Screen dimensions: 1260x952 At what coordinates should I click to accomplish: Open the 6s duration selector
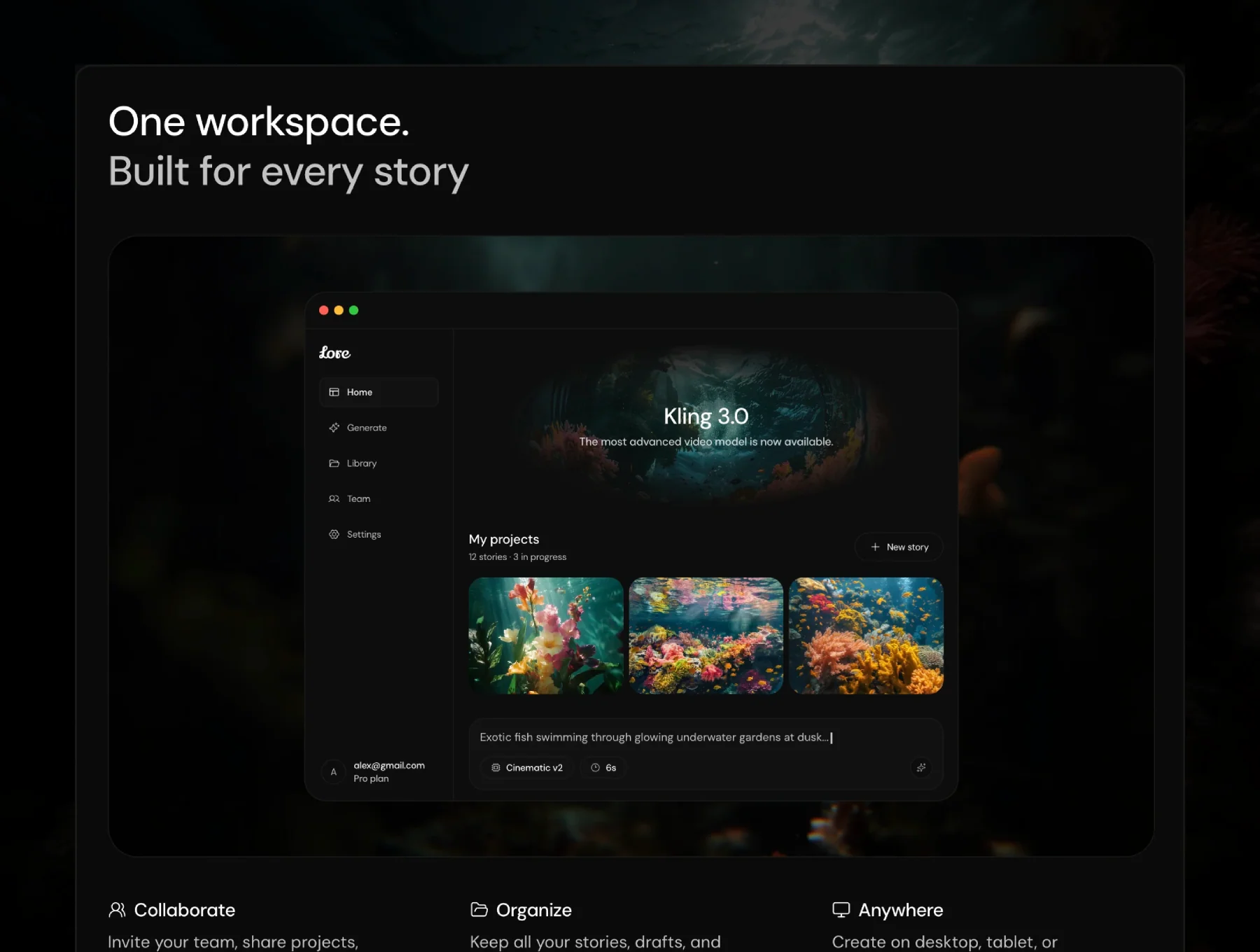(603, 768)
